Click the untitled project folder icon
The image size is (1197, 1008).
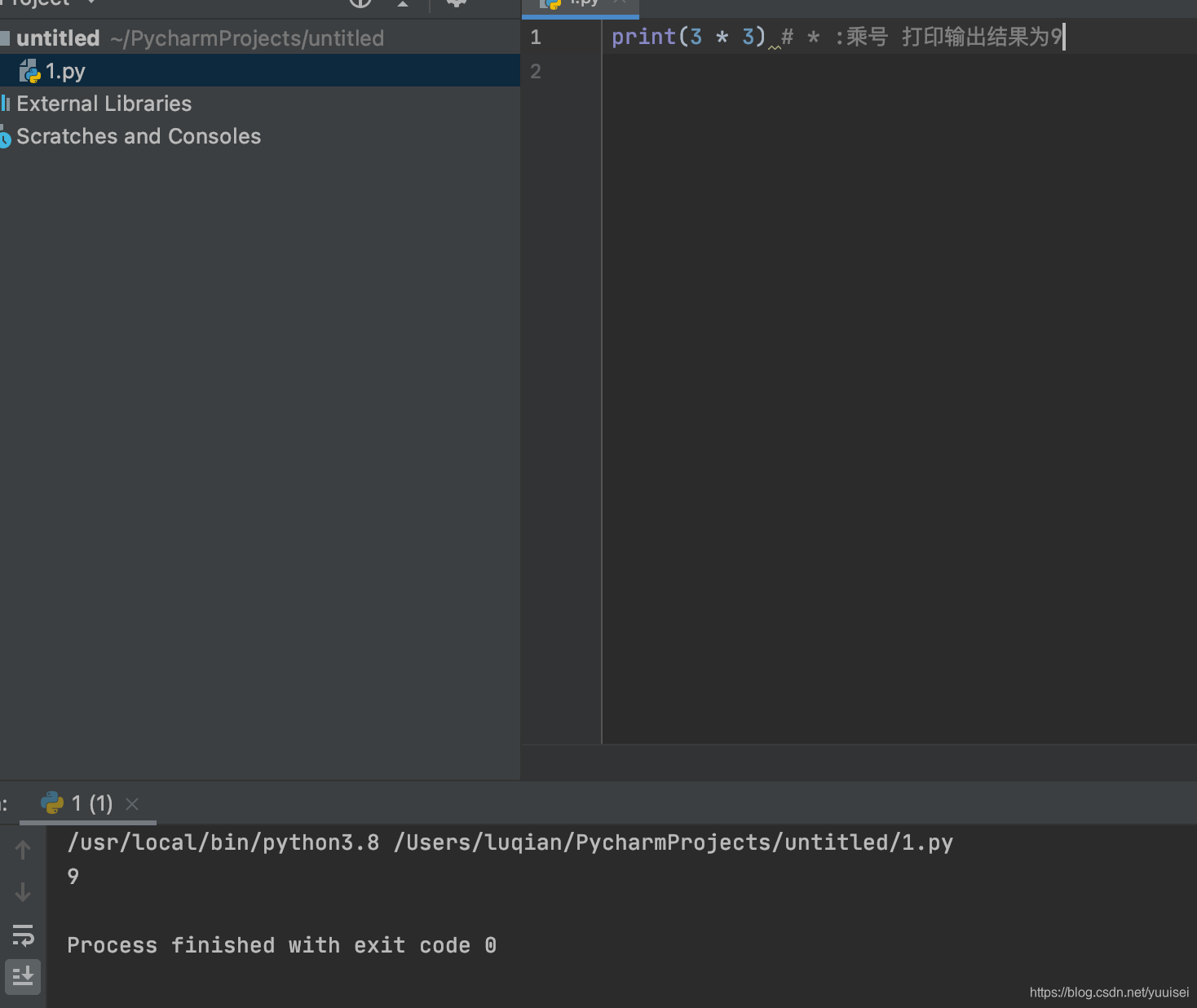[x=5, y=38]
